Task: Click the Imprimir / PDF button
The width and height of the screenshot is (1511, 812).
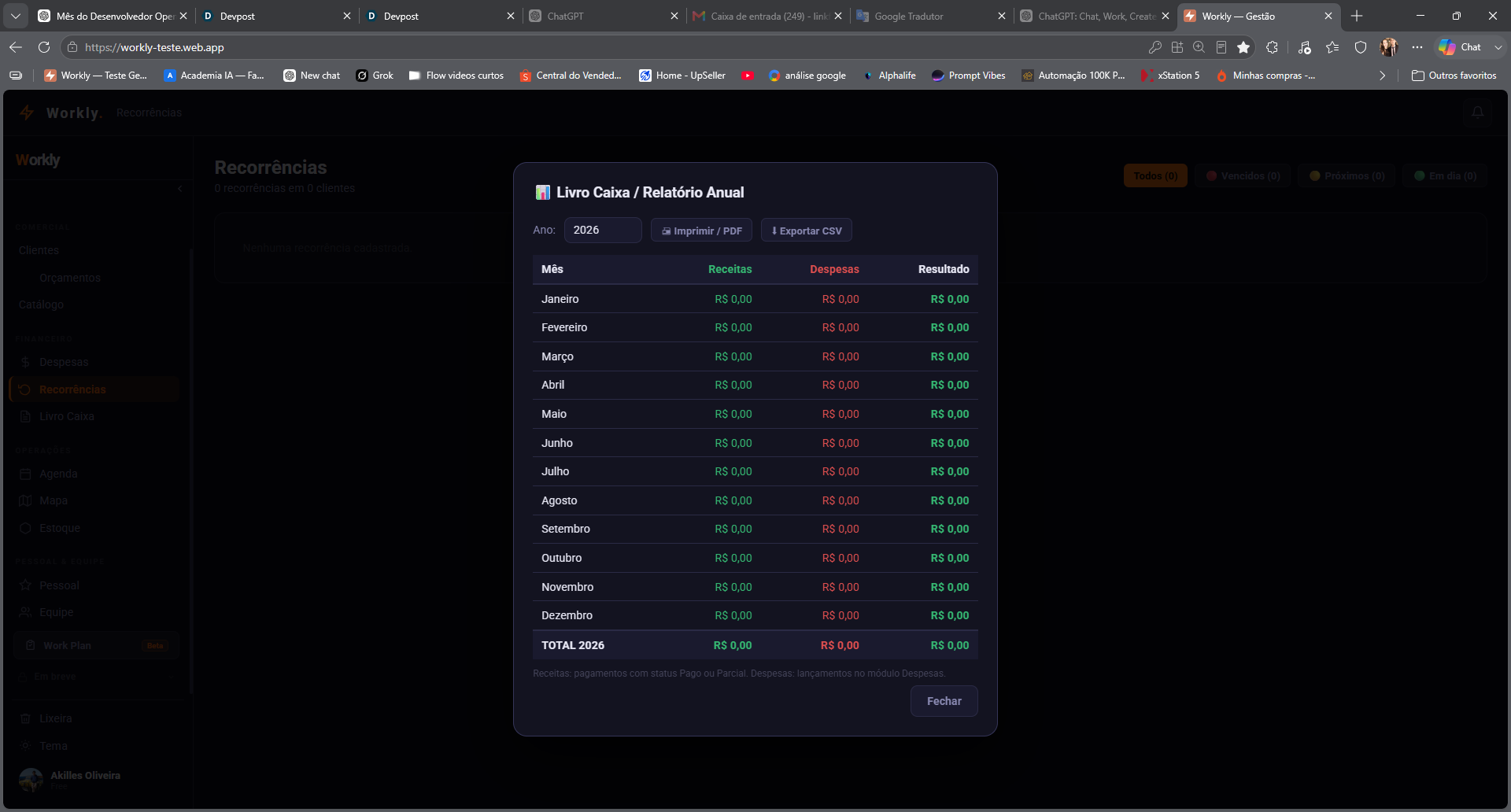Action: 701,231
